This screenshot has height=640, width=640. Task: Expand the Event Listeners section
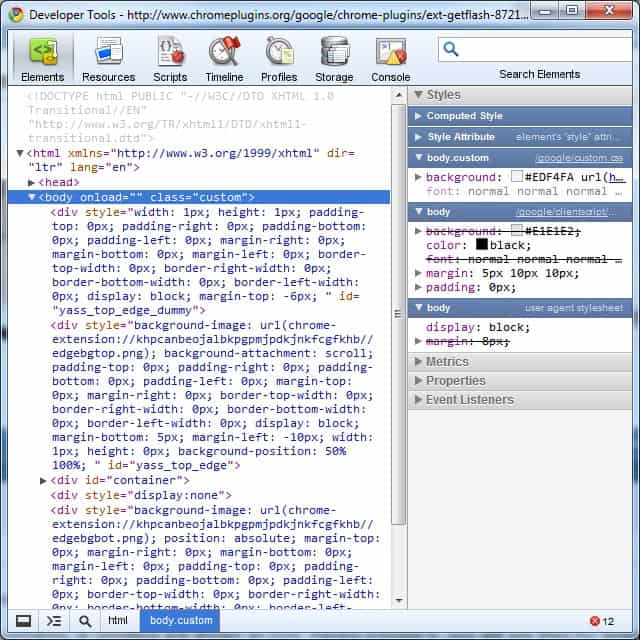point(469,399)
